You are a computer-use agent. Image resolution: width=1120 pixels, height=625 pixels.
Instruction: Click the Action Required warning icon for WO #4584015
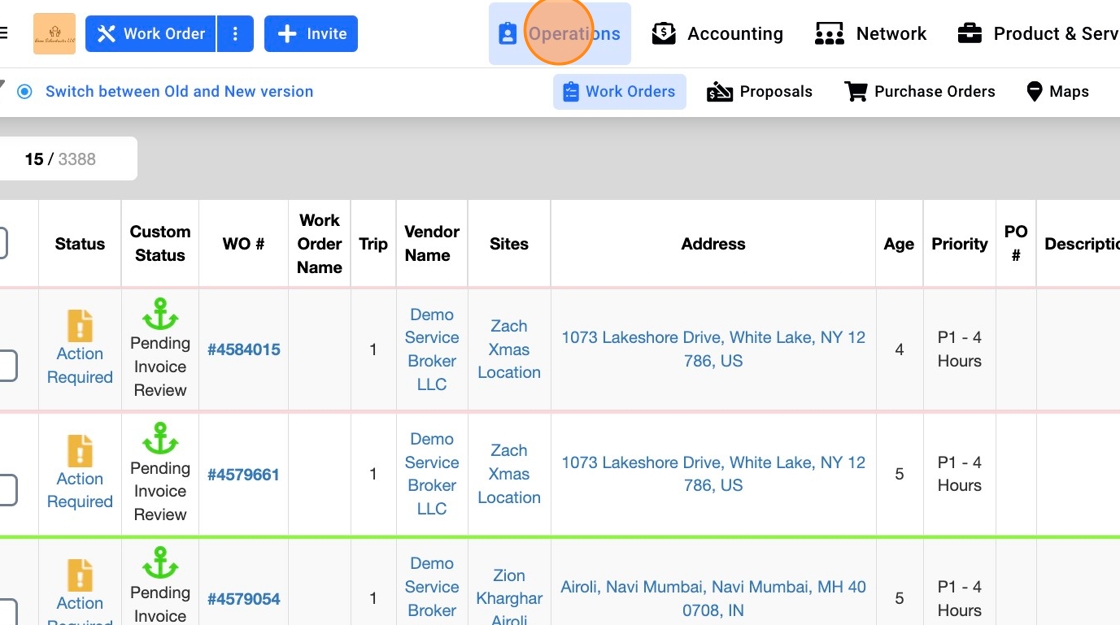(x=80, y=326)
